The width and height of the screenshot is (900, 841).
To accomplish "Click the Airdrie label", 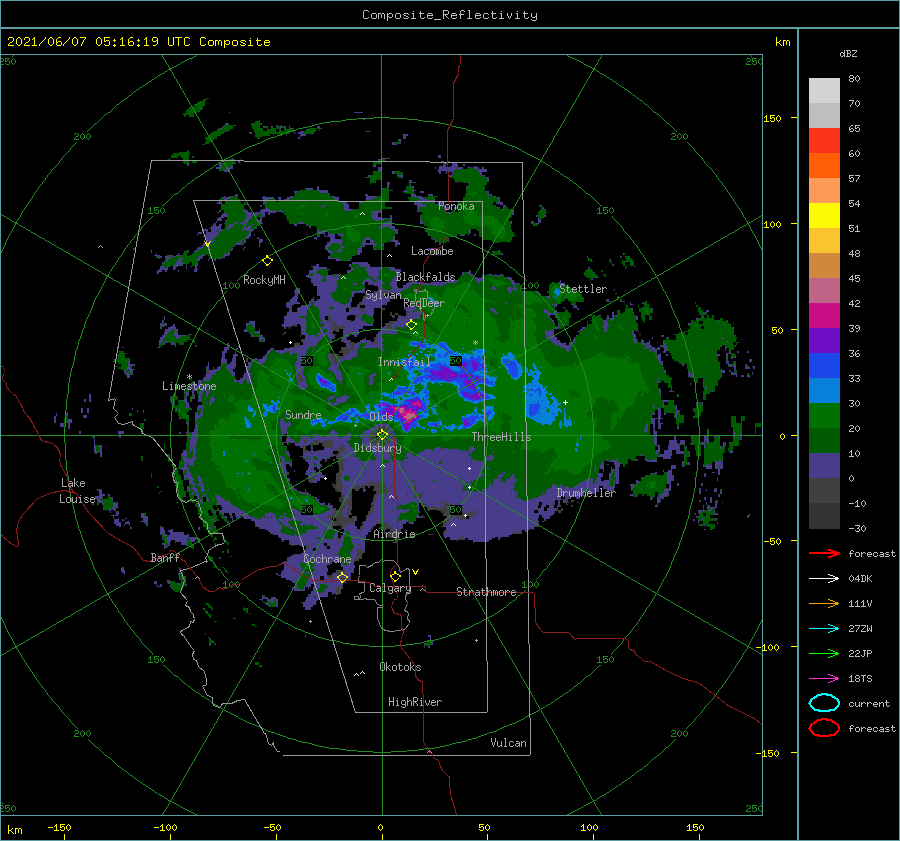I will (x=394, y=534).
